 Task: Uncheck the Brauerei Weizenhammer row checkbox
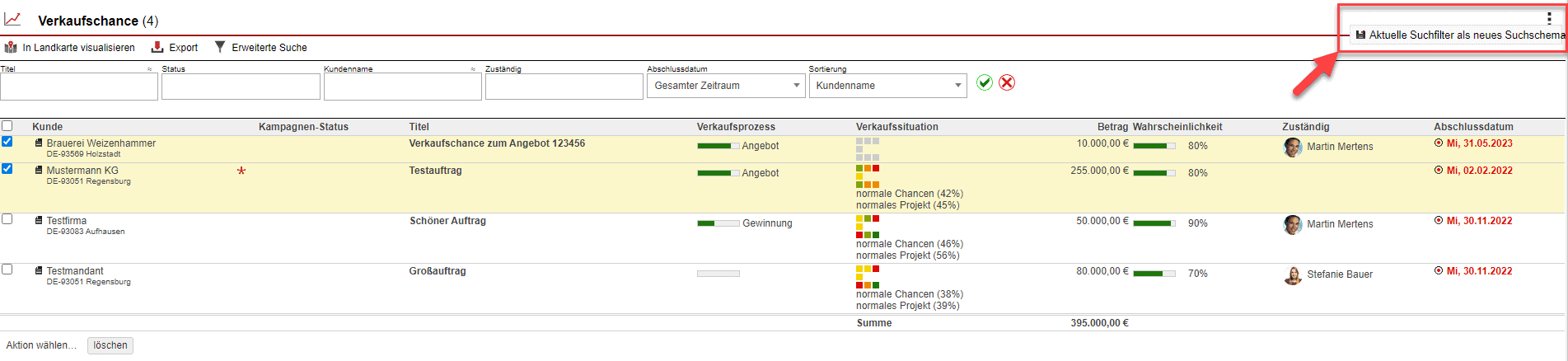(7, 142)
